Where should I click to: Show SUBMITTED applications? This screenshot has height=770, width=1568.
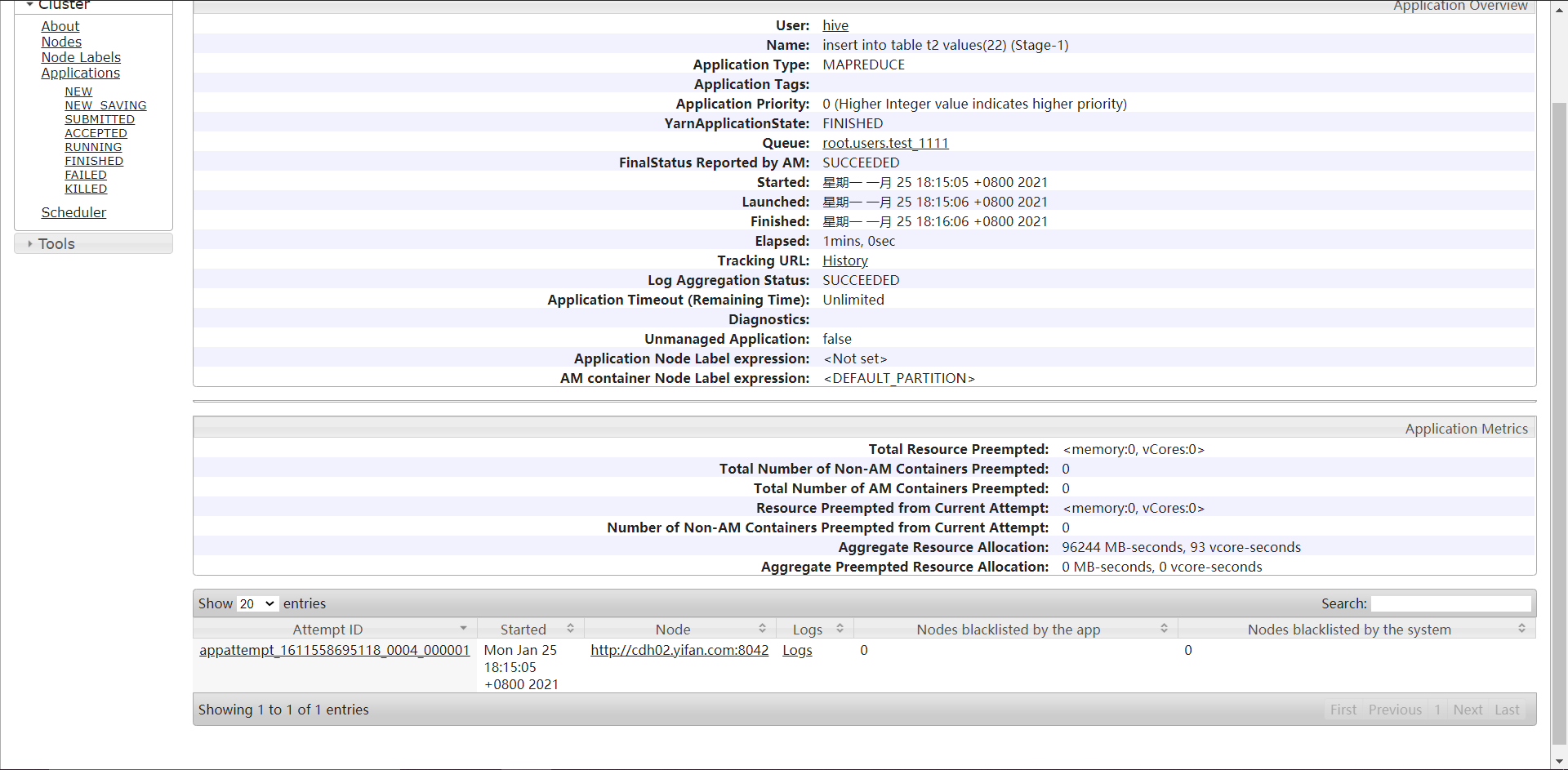(100, 119)
